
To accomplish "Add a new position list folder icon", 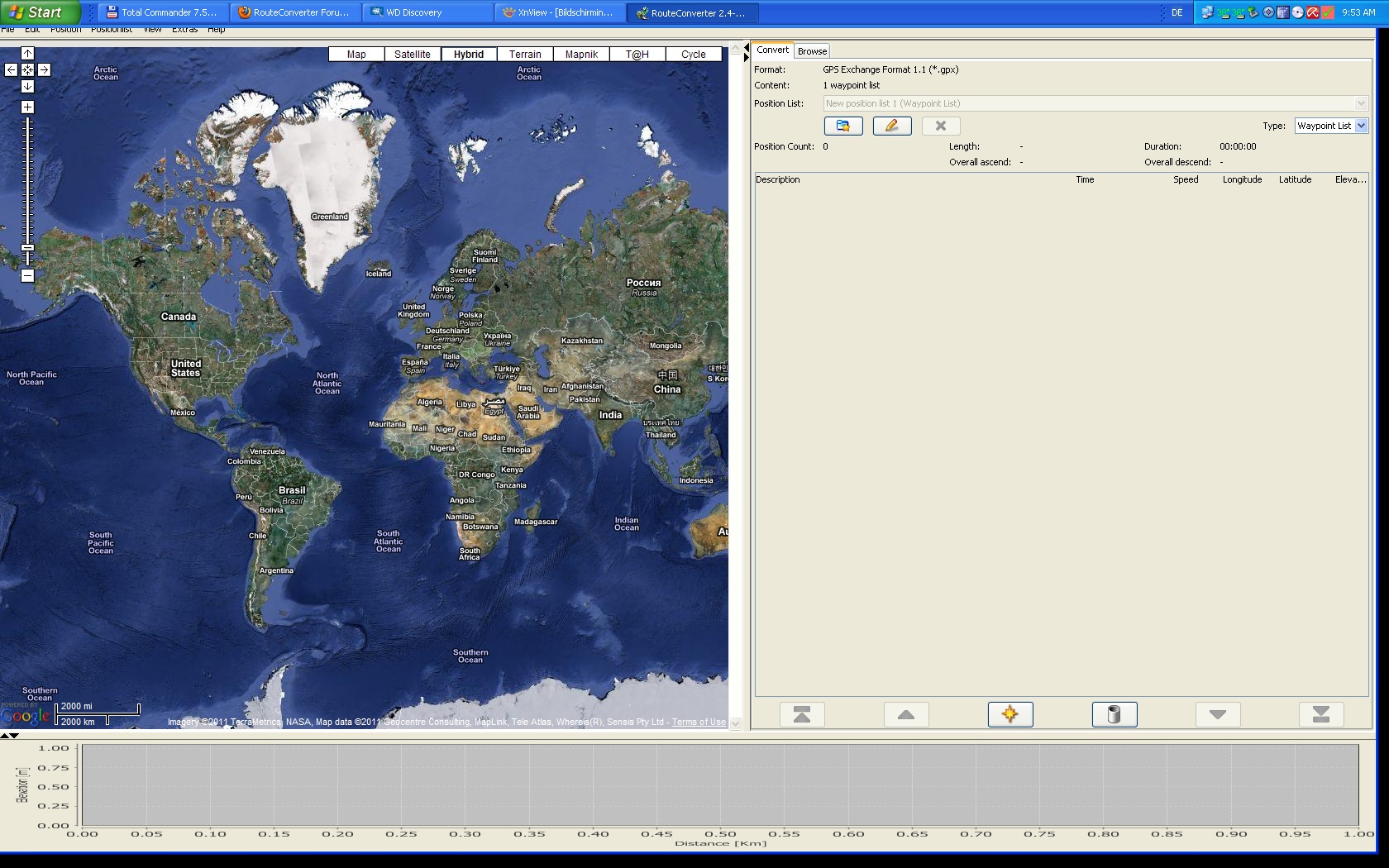I will [842, 126].
